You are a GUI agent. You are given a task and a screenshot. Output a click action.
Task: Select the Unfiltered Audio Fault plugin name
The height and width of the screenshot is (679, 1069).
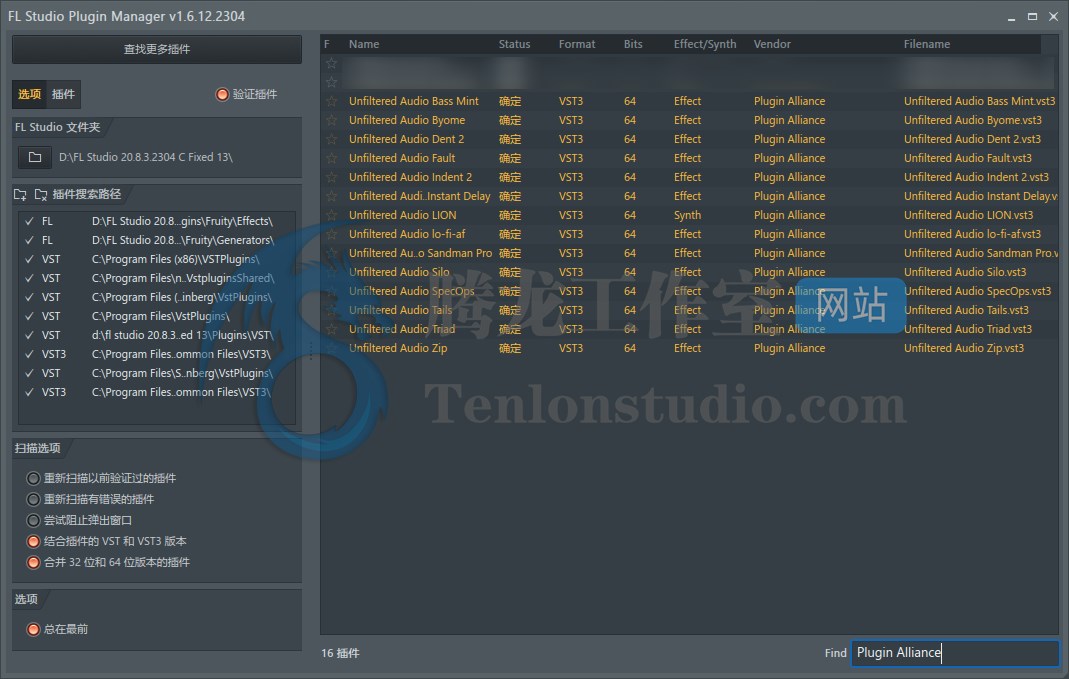coord(402,158)
